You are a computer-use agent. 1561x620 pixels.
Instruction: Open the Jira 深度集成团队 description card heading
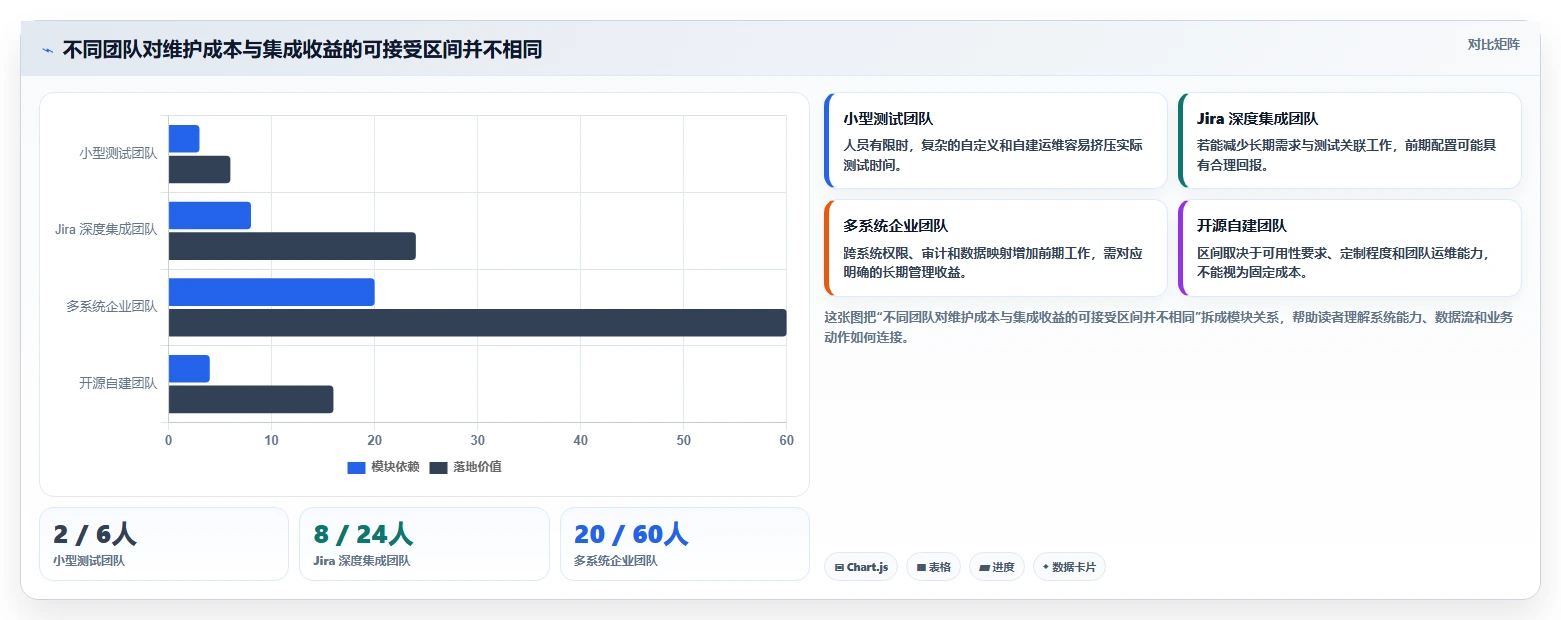coord(1257,119)
